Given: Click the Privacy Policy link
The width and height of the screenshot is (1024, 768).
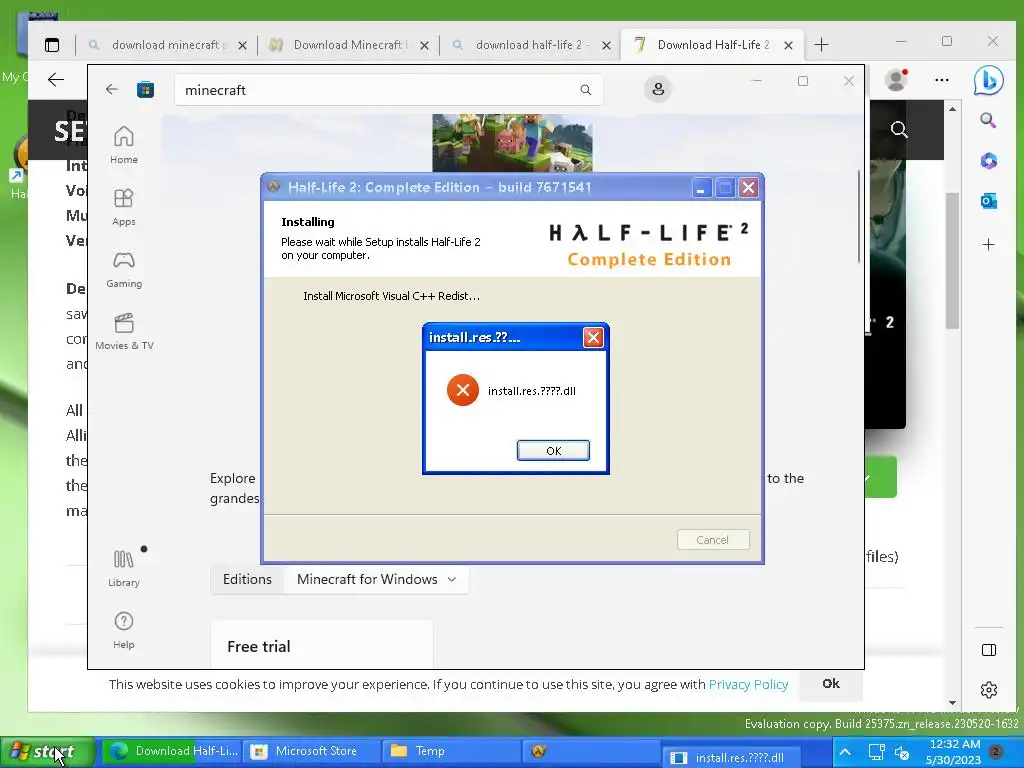Looking at the screenshot, I should 748,684.
